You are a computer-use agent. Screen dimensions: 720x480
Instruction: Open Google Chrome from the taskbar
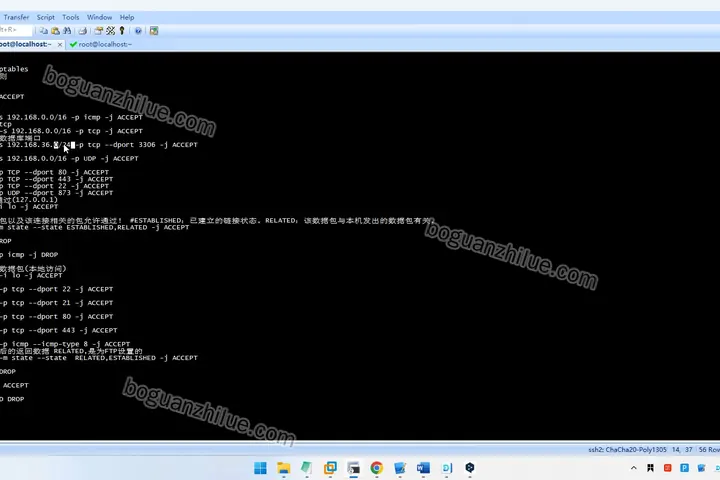click(377, 468)
